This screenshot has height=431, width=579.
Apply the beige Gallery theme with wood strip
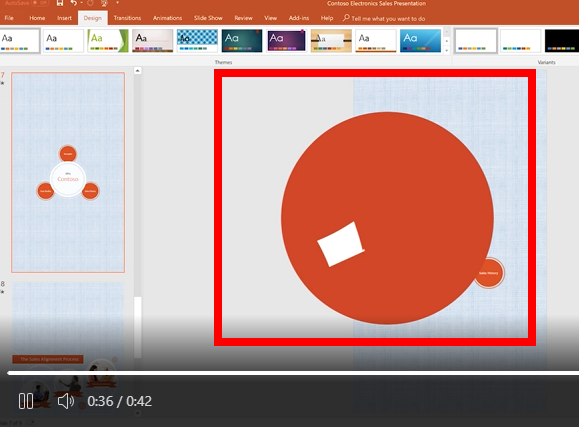(153, 41)
